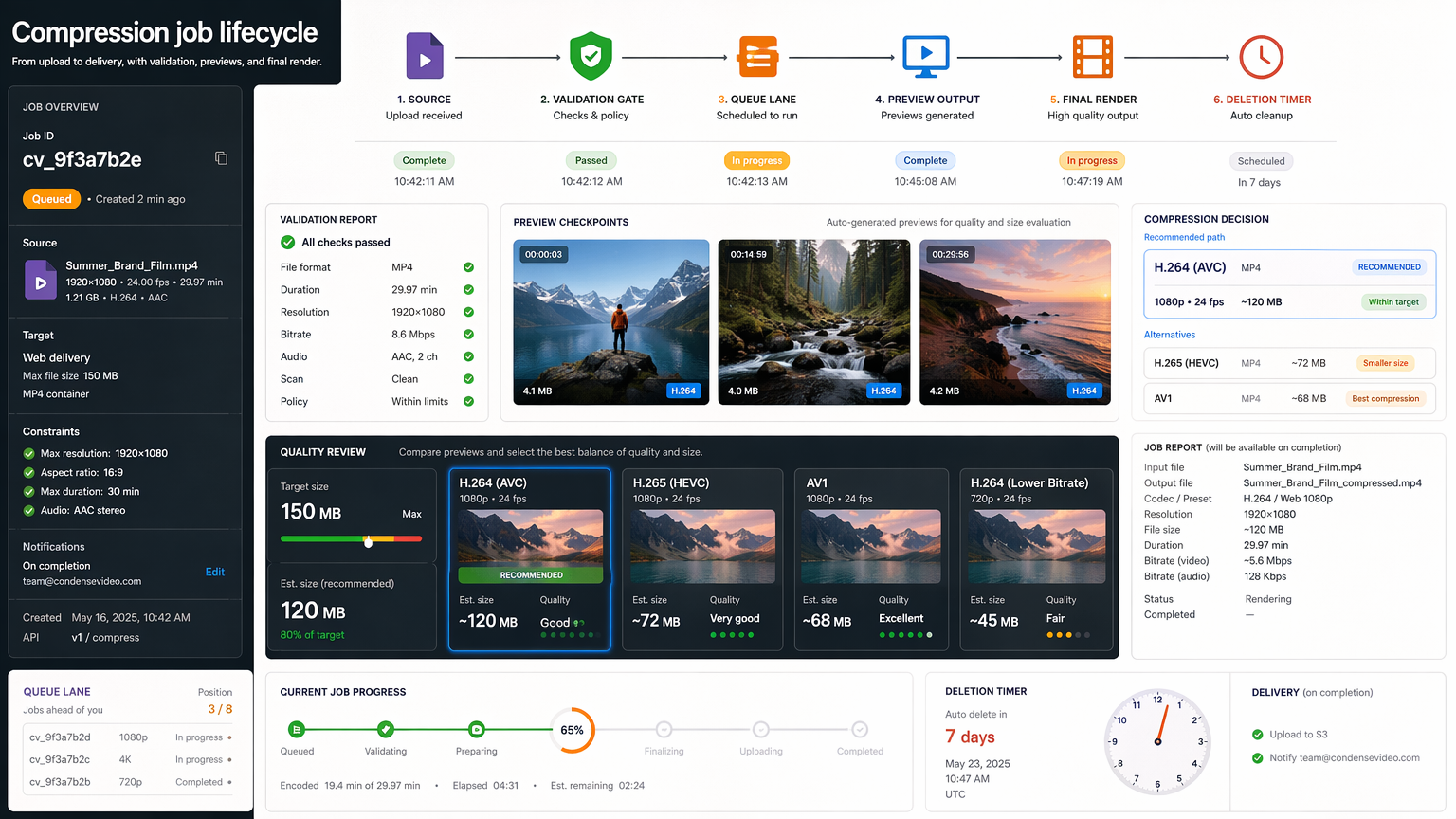Click the Final Render film icon

coord(1093,56)
